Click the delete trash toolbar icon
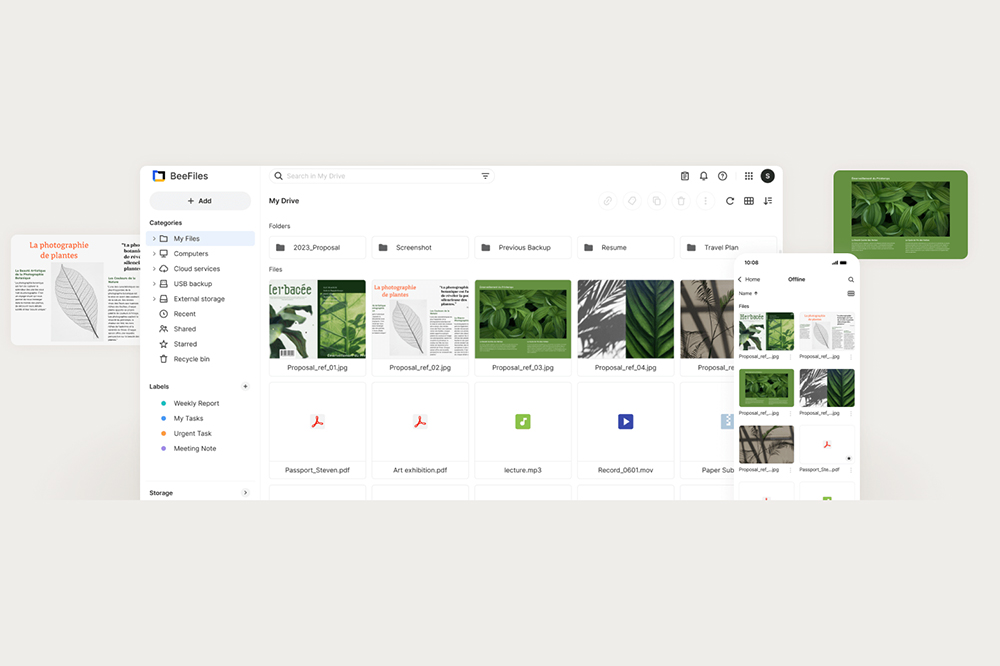 coord(680,201)
